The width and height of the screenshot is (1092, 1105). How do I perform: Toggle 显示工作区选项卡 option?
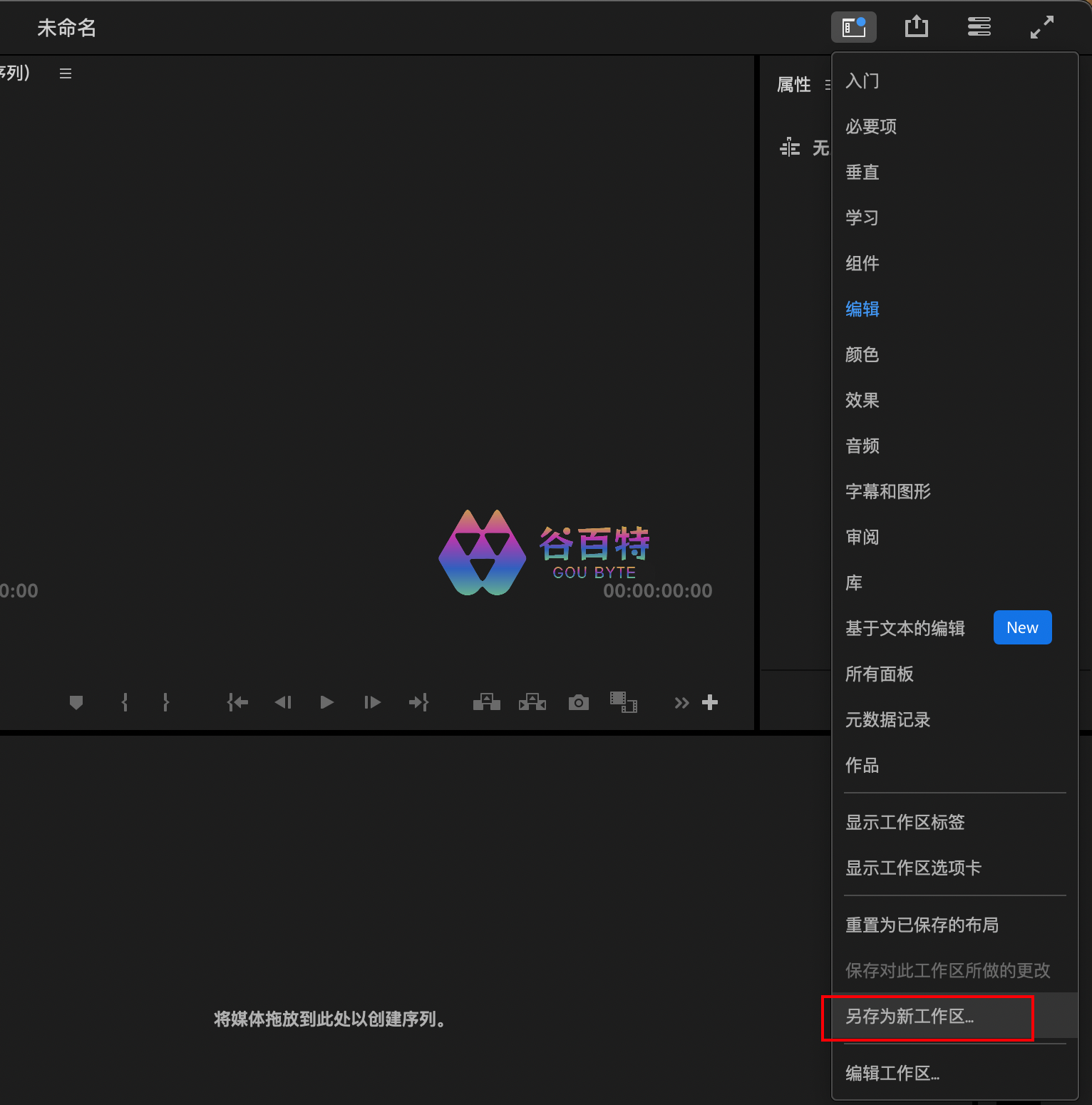click(913, 868)
